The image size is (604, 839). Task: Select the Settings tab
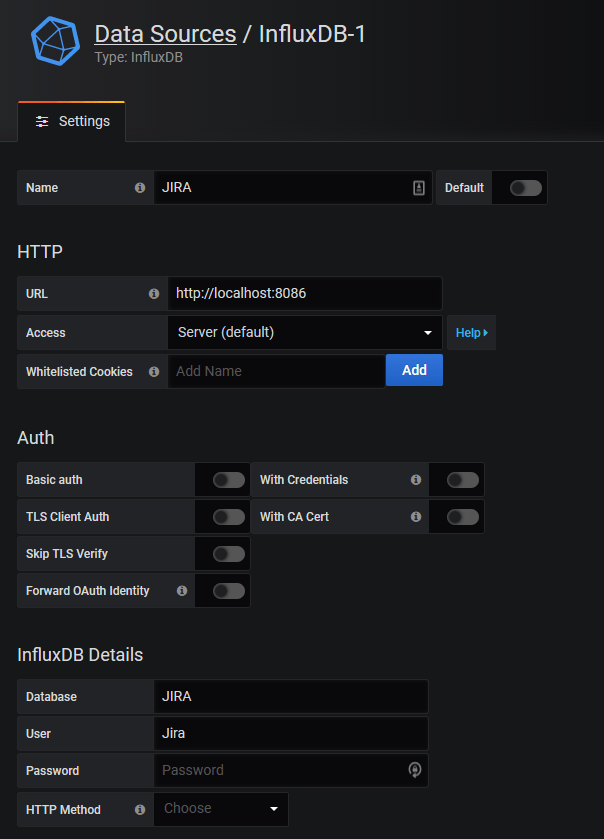[x=72, y=121]
